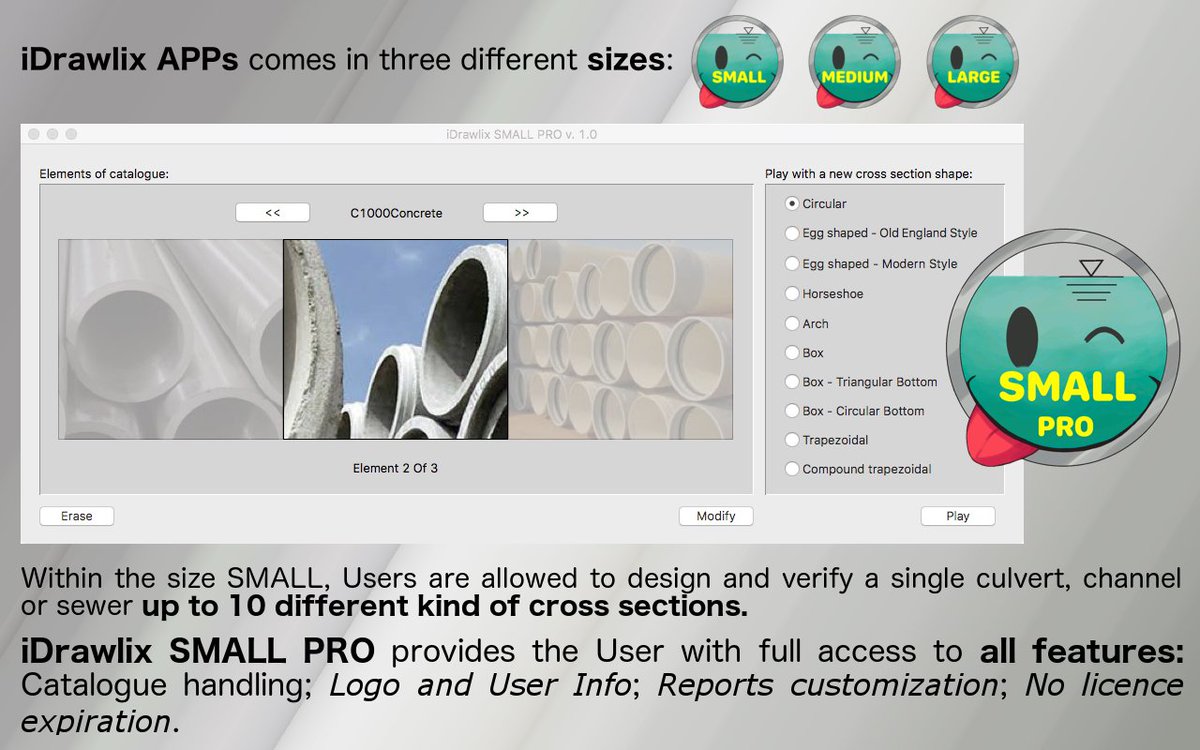Click the MEDIUM app size badge icon
This screenshot has height=750, width=1200.
[x=855, y=62]
